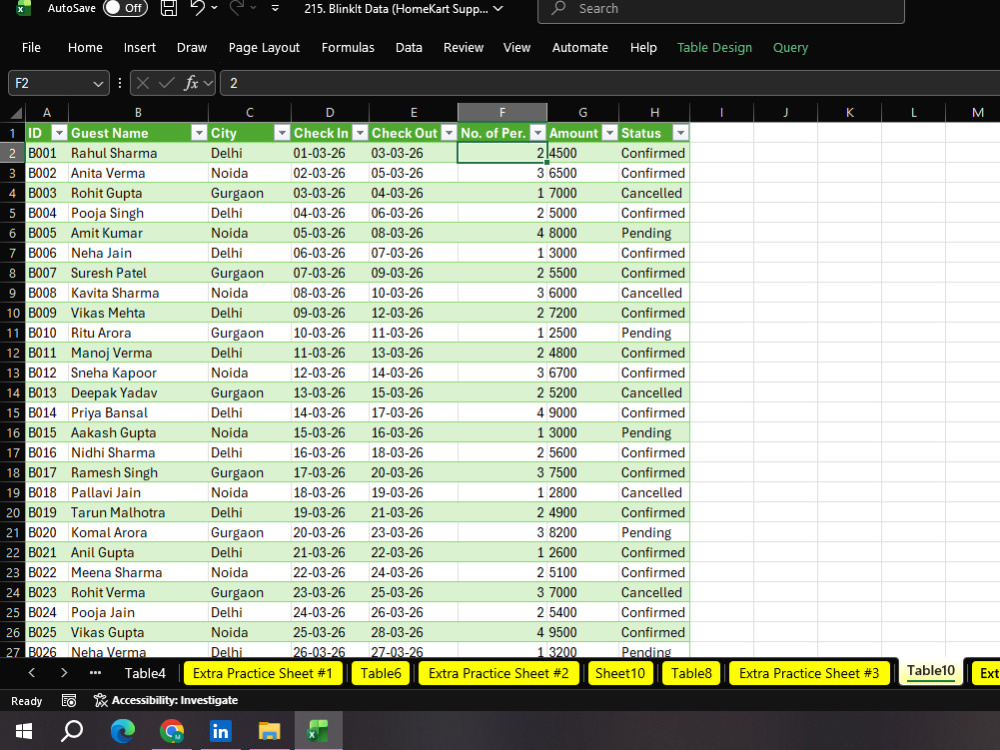
Task: Open the Draw tab
Action: click(191, 48)
